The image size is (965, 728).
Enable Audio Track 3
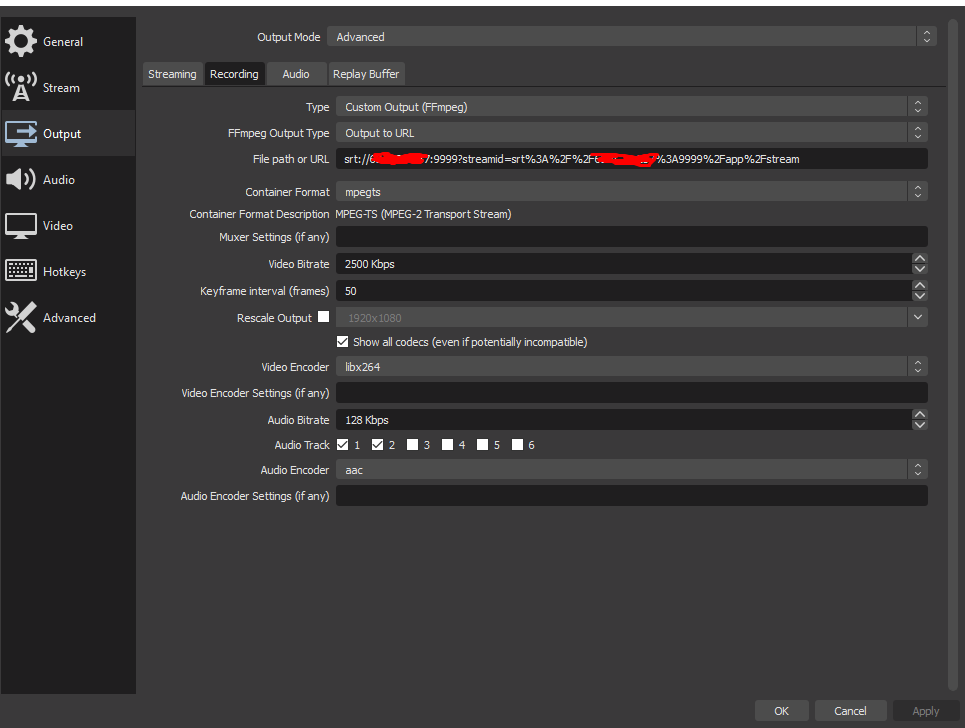pyautogui.click(x=412, y=444)
